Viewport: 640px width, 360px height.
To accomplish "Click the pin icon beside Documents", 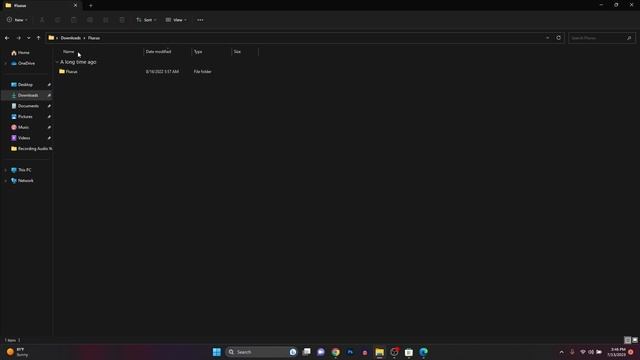I will 49,106.
